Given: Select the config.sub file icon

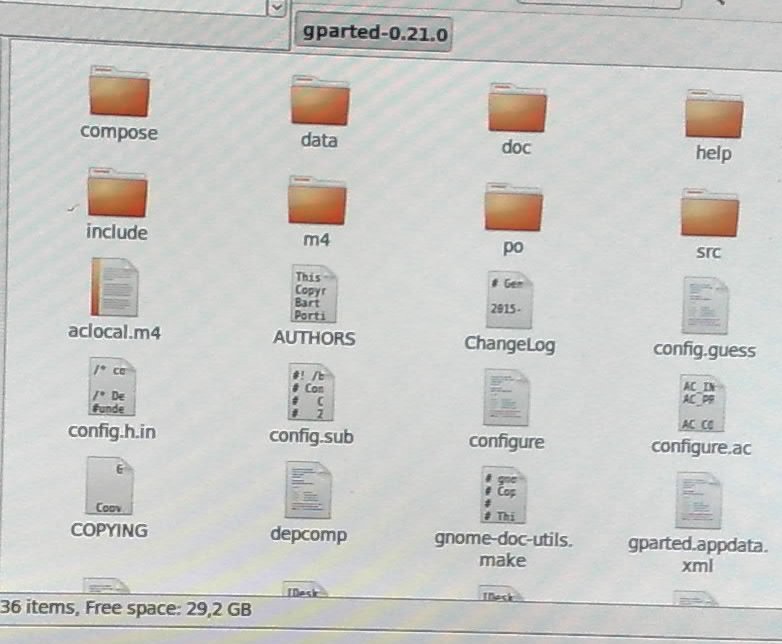Looking at the screenshot, I should pos(311,393).
